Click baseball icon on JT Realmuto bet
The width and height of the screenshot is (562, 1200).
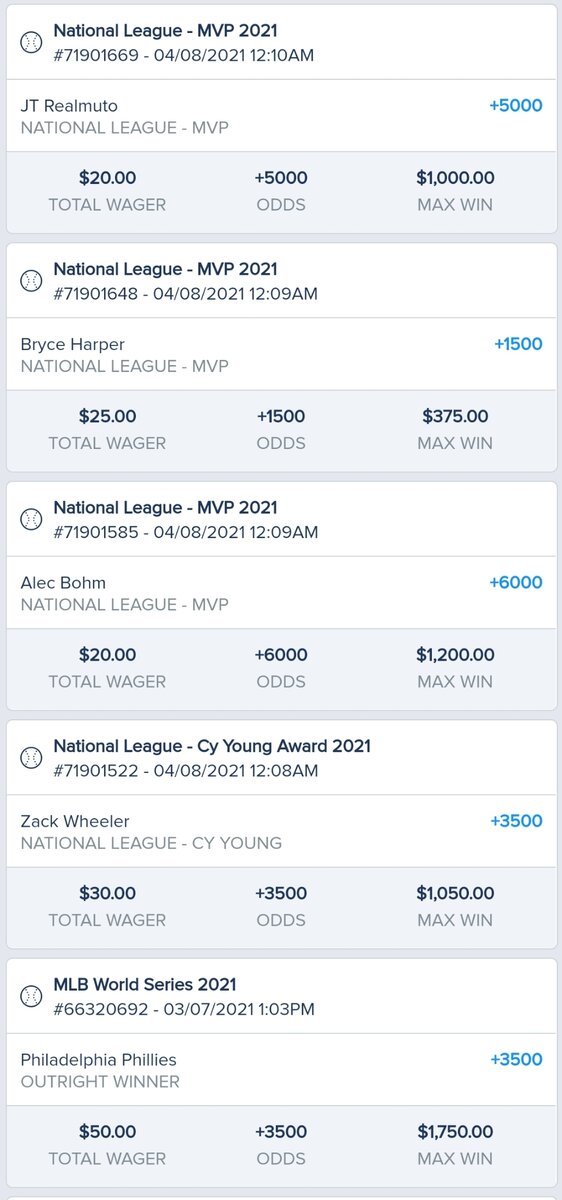(x=31, y=42)
